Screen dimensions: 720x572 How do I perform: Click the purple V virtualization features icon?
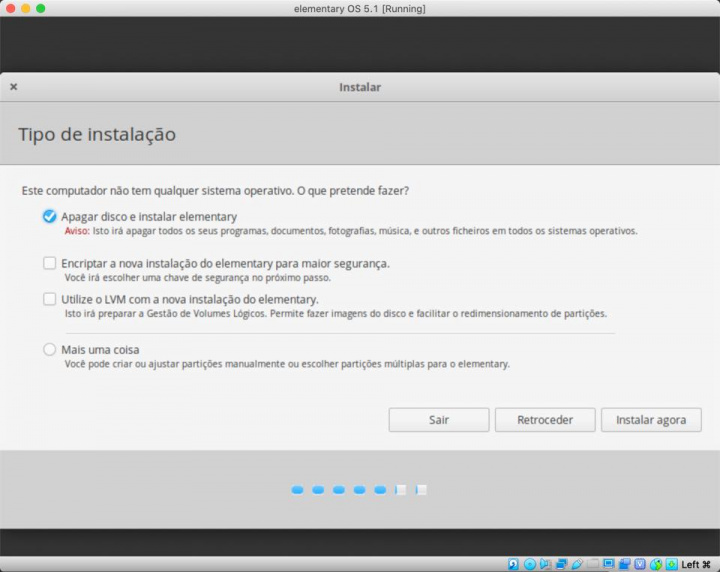640,564
